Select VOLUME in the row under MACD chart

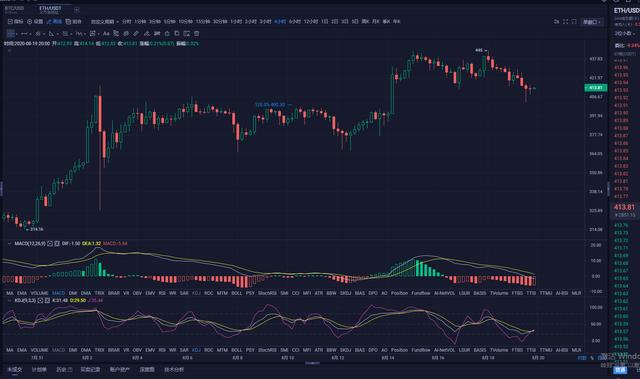point(40,293)
